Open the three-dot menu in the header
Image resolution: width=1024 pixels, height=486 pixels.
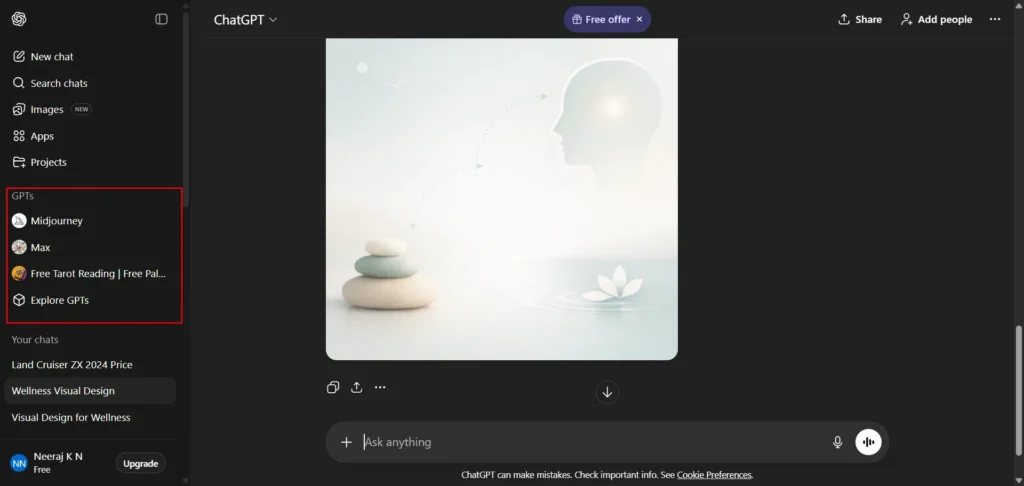coord(994,19)
